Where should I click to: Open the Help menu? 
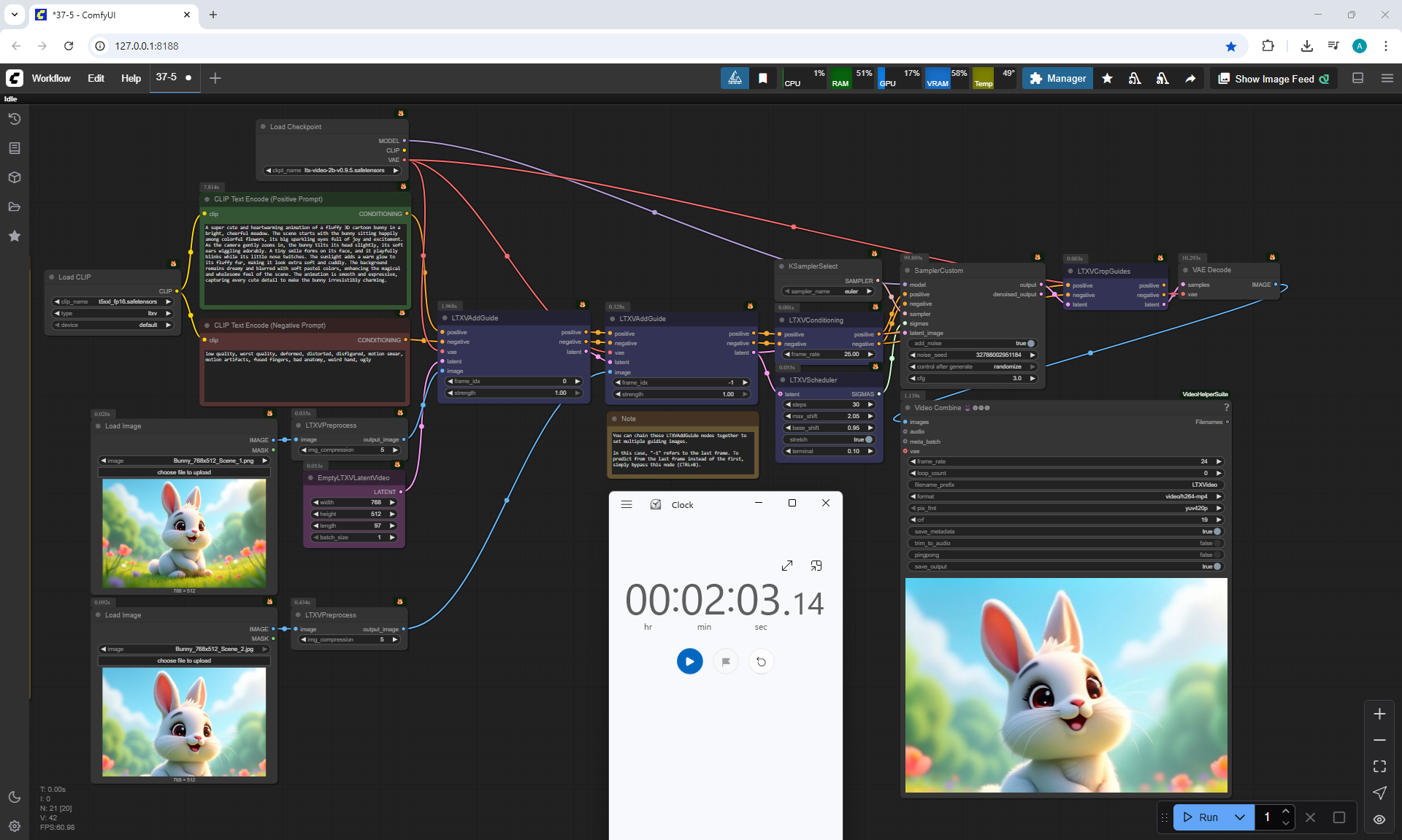(x=131, y=78)
